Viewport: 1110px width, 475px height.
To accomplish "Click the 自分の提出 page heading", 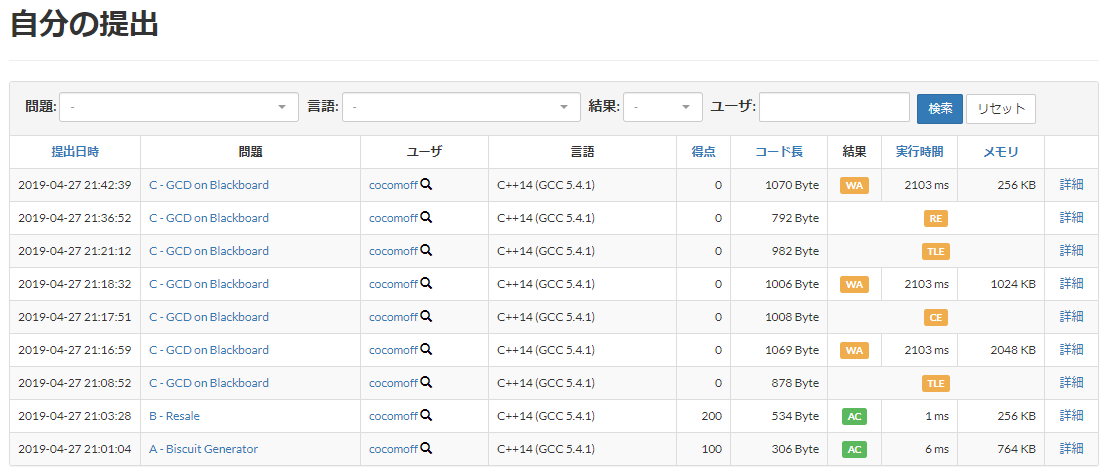I will [84, 24].
